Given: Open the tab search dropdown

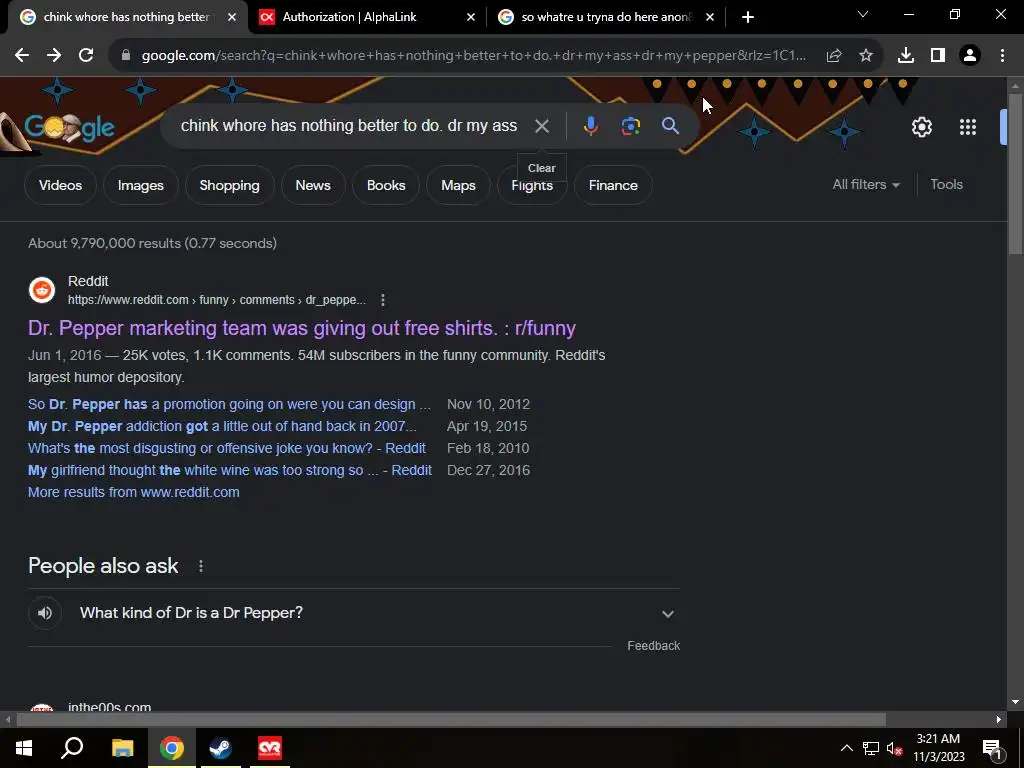Looking at the screenshot, I should [863, 14].
